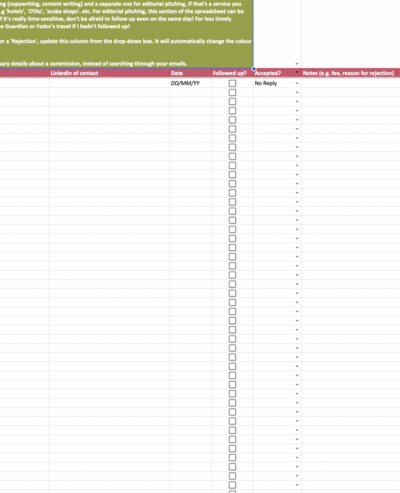400x493 pixels.
Task: Open the bottom-most Accepted dropdown arrow
Action: pyautogui.click(x=297, y=485)
